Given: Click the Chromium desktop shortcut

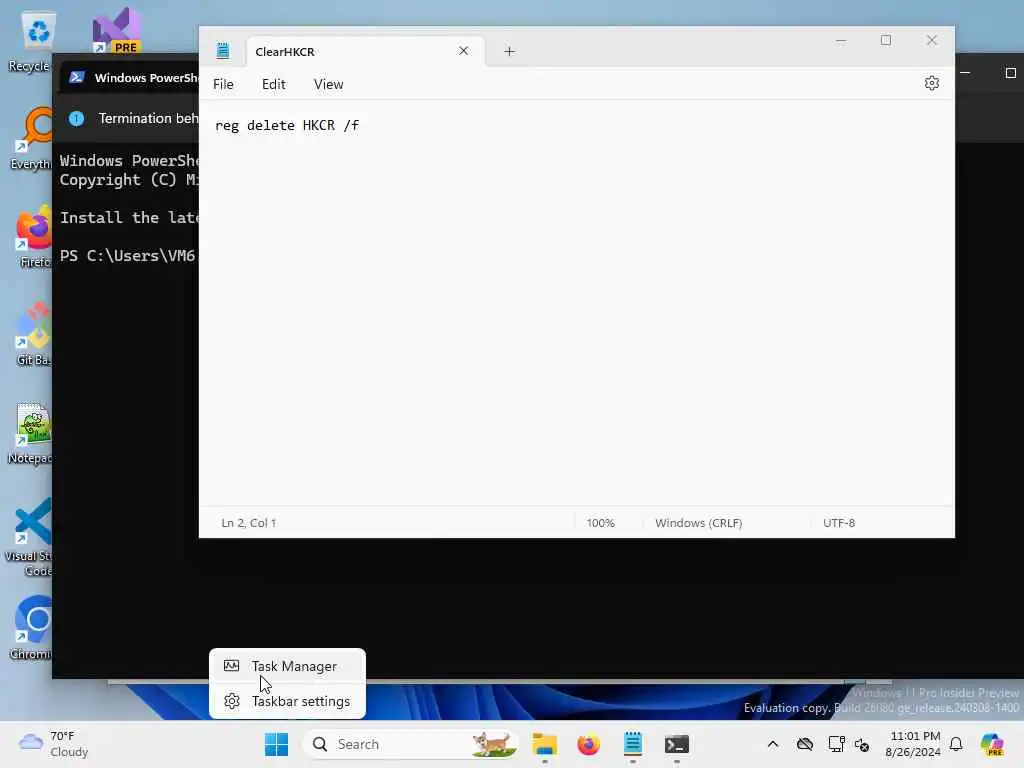Looking at the screenshot, I should click(31, 628).
